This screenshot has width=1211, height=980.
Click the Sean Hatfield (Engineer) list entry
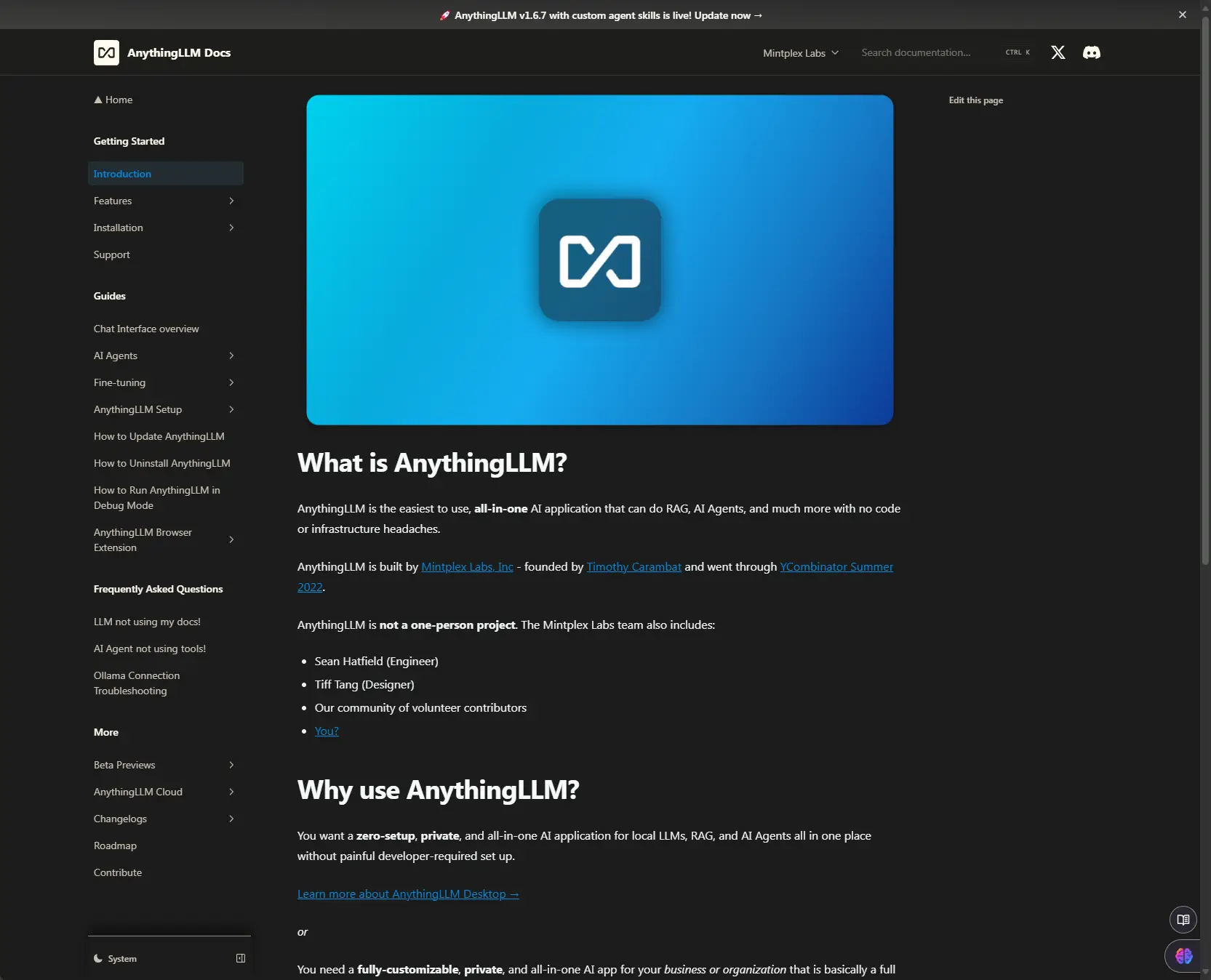click(377, 661)
